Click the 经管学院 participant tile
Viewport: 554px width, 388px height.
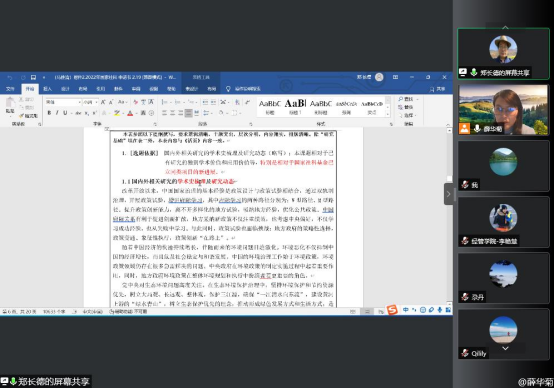click(x=503, y=222)
